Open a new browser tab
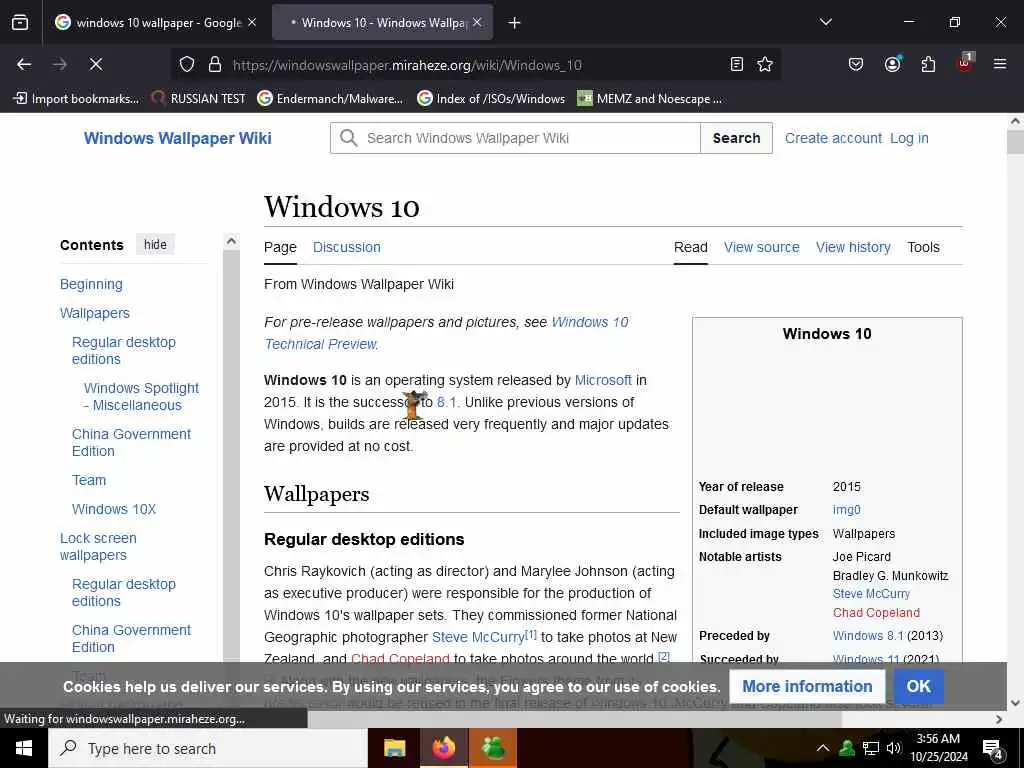The width and height of the screenshot is (1024, 768). (x=515, y=23)
